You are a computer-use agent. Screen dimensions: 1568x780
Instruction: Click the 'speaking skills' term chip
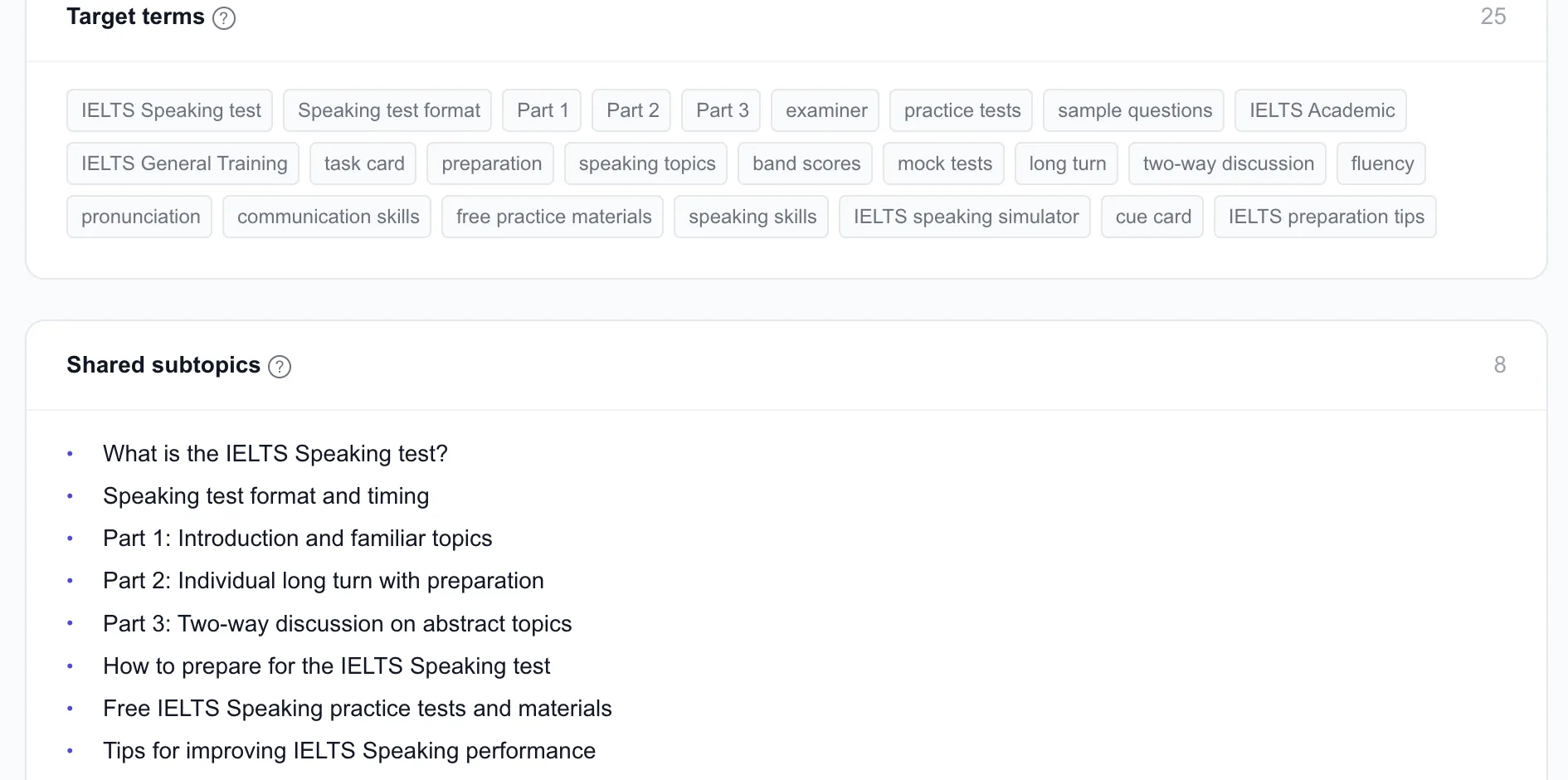click(x=752, y=217)
